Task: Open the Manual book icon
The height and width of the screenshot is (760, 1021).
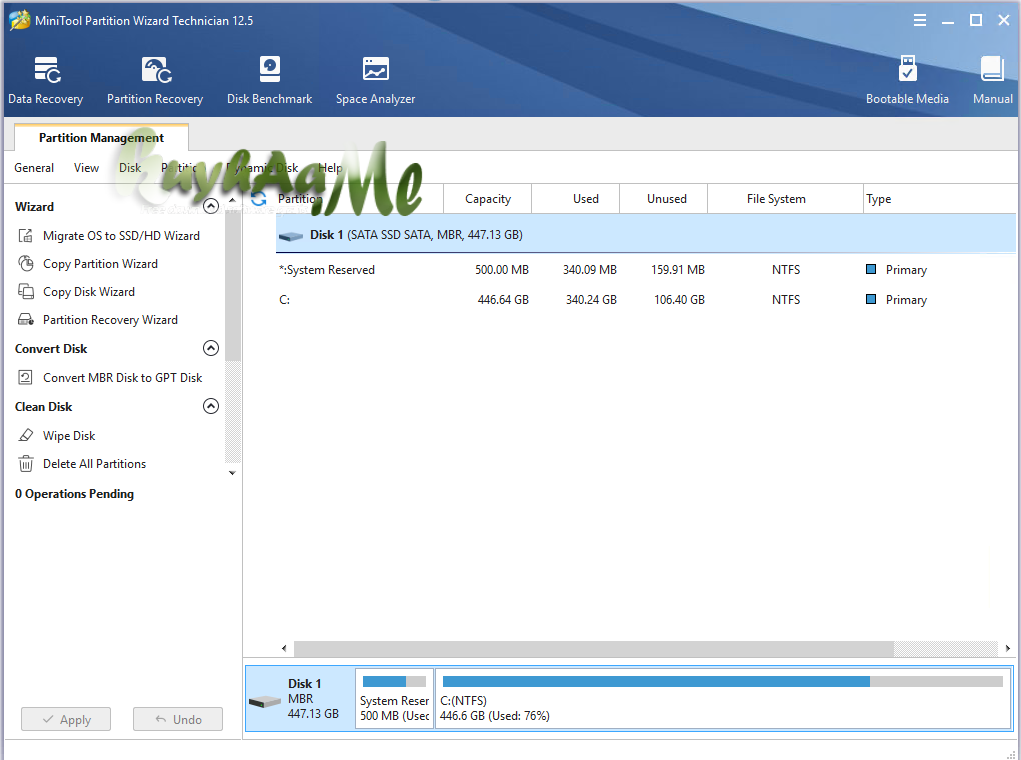Action: (x=992, y=80)
